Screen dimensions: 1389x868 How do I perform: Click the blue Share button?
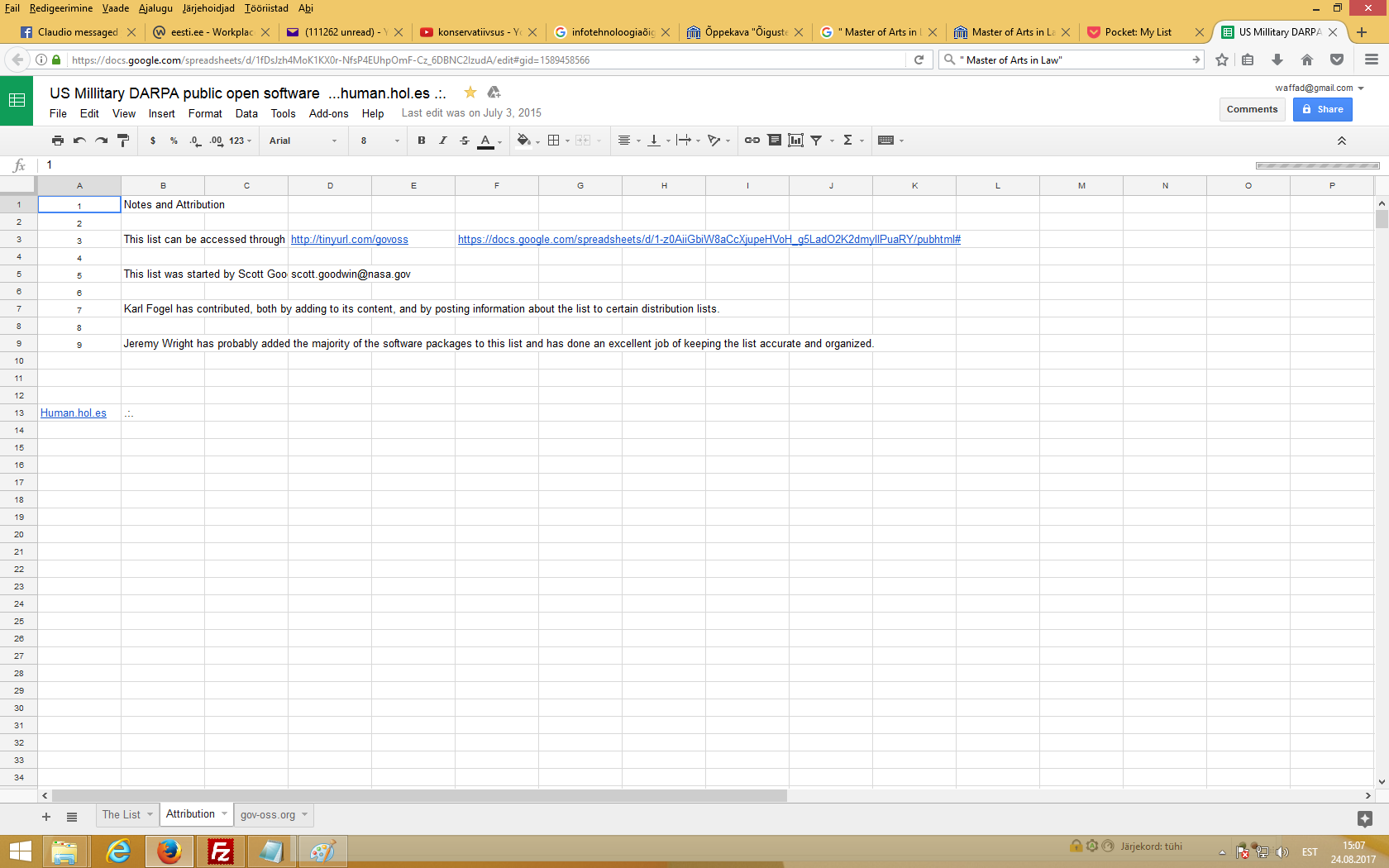tap(1322, 109)
